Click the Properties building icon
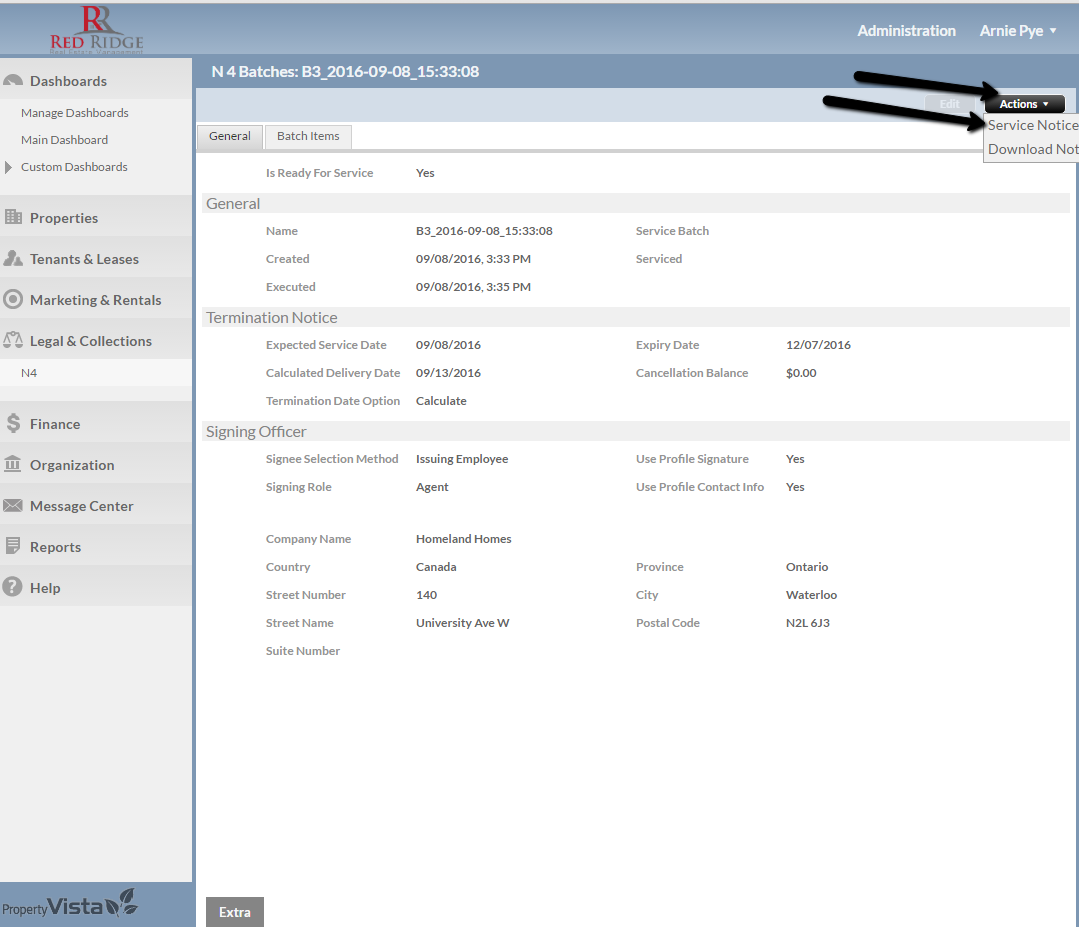 click(13, 218)
